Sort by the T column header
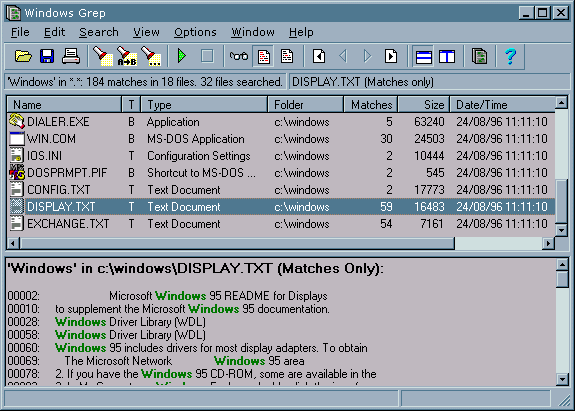 131,105
